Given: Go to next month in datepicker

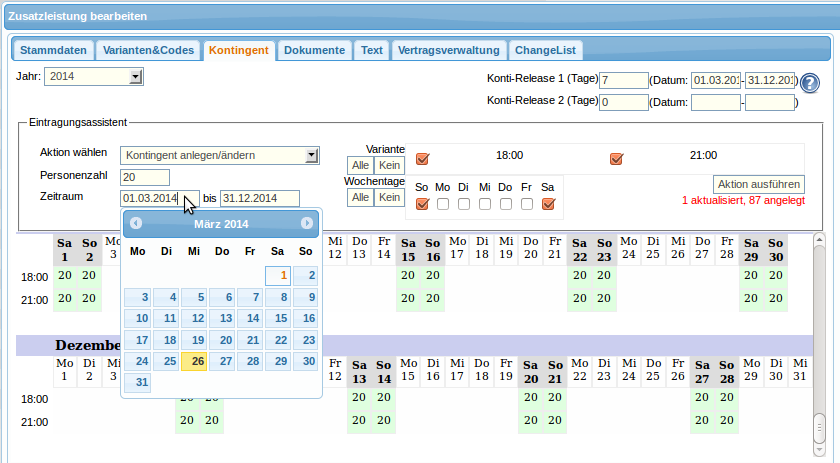Looking at the screenshot, I should [307, 223].
